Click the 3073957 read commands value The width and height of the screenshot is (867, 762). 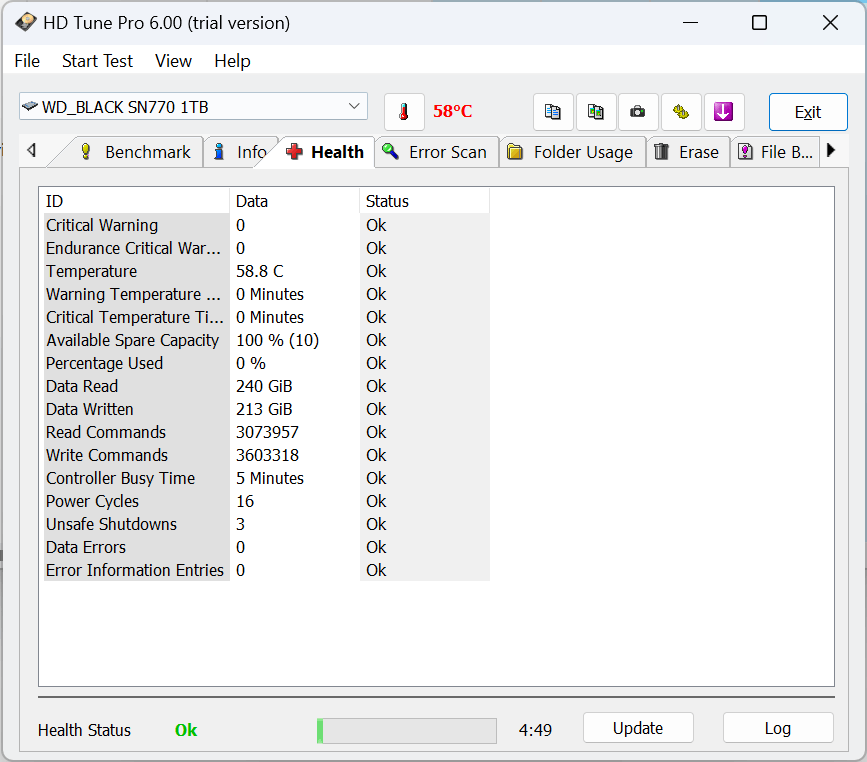point(267,432)
